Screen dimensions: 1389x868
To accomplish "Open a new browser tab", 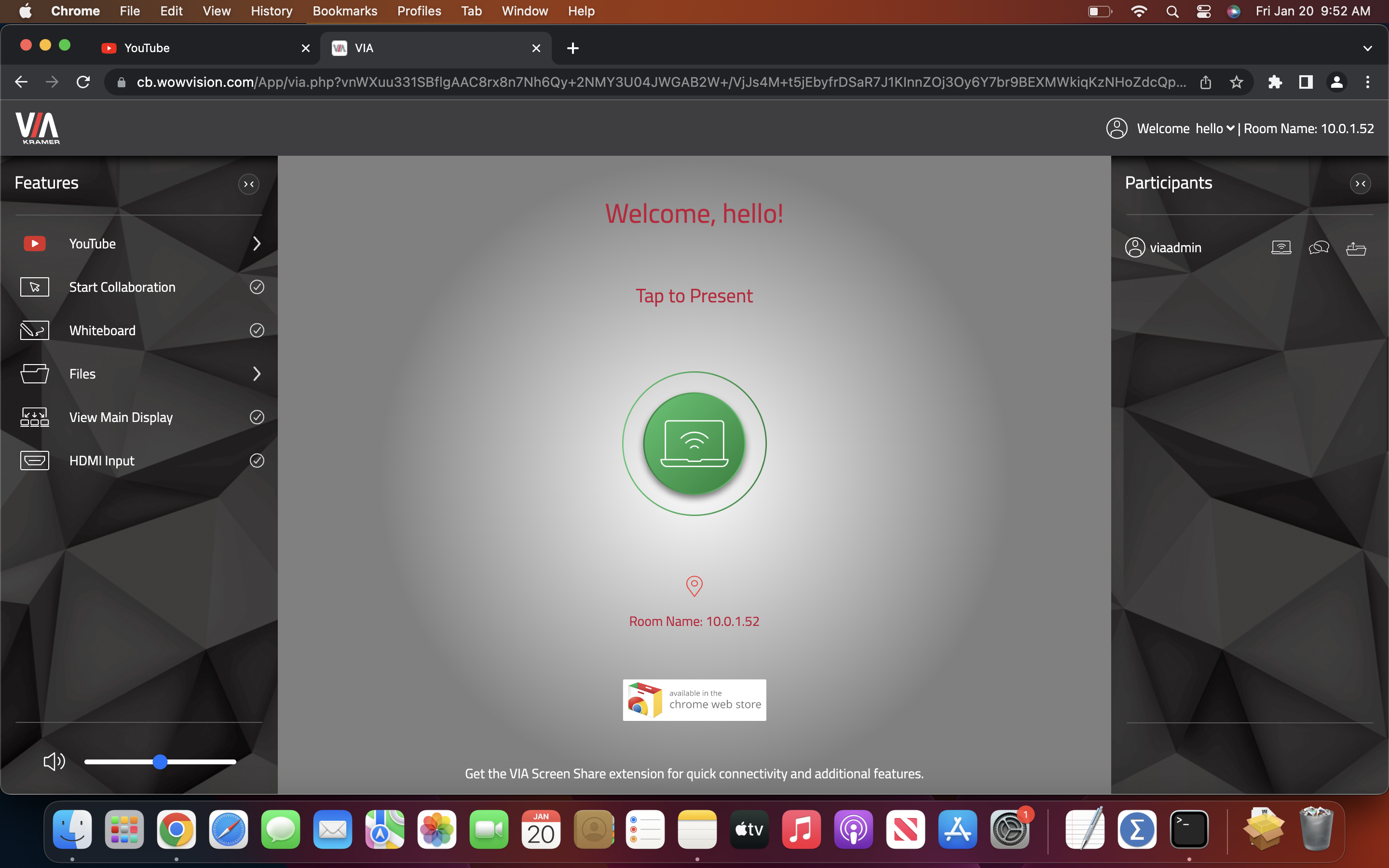I will pos(572,48).
